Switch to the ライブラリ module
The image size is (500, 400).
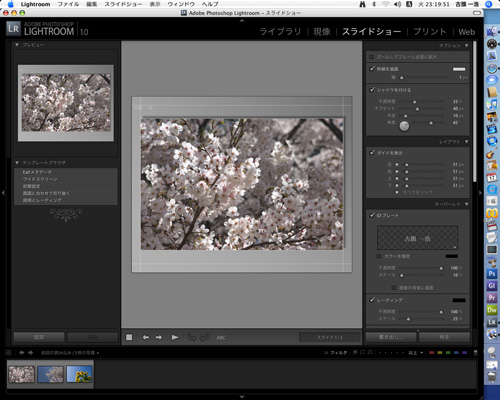(x=280, y=32)
